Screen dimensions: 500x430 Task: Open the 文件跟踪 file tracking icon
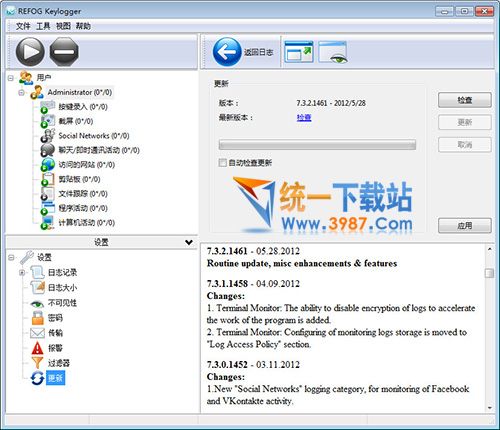point(47,194)
